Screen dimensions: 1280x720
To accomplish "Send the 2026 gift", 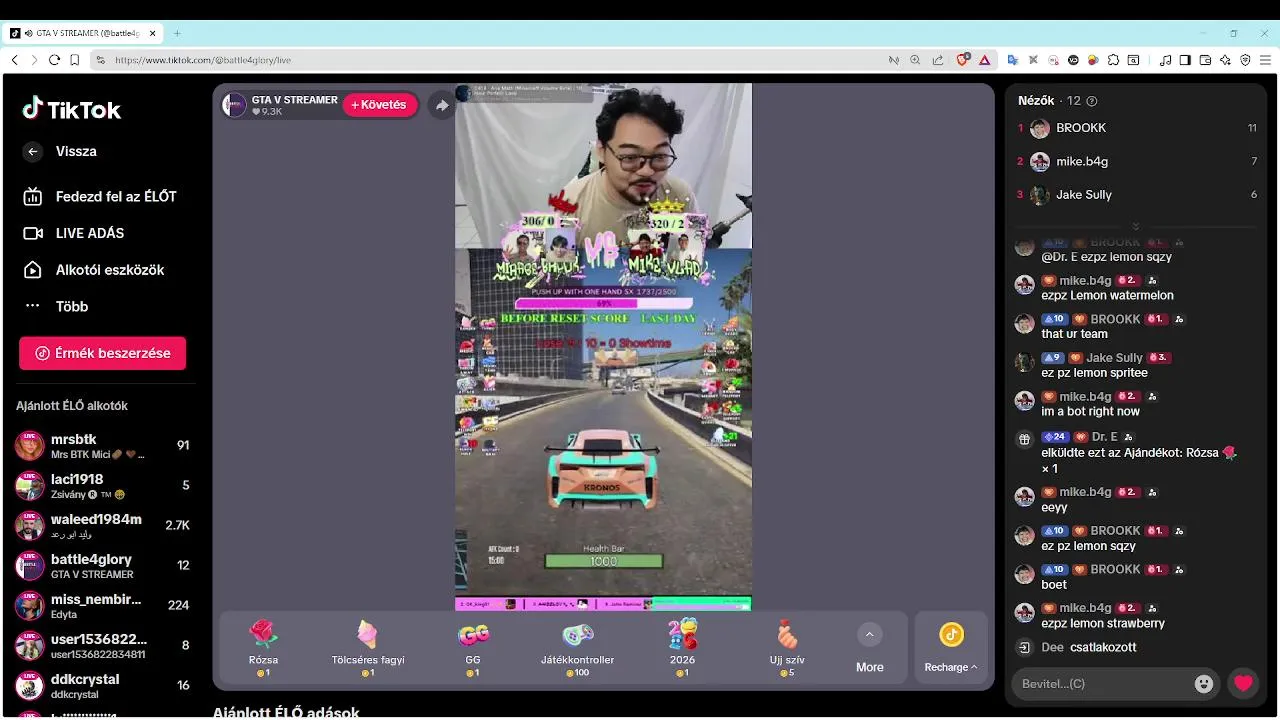I will [x=682, y=647].
